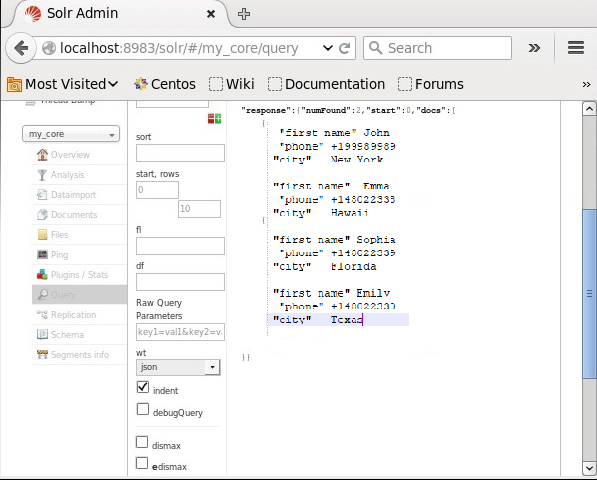
Task: Open the Overview page
Action: pyautogui.click(x=80, y=155)
